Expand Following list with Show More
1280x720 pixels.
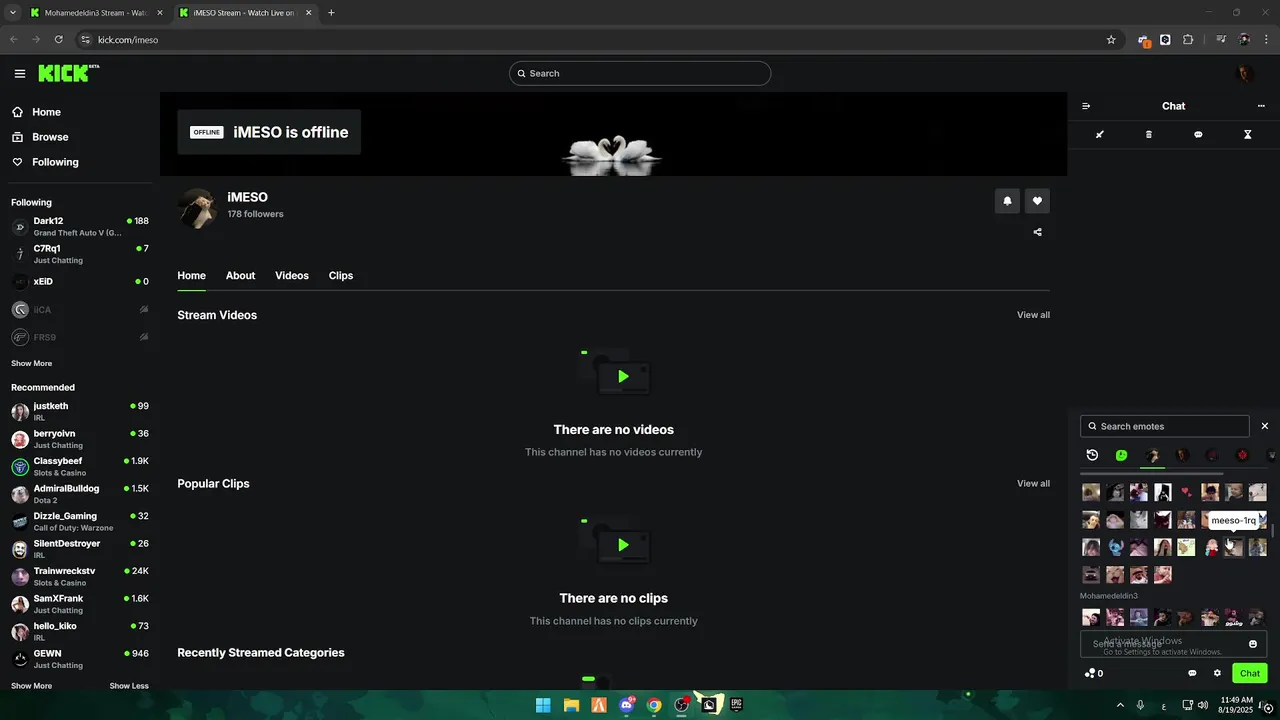click(x=31, y=363)
